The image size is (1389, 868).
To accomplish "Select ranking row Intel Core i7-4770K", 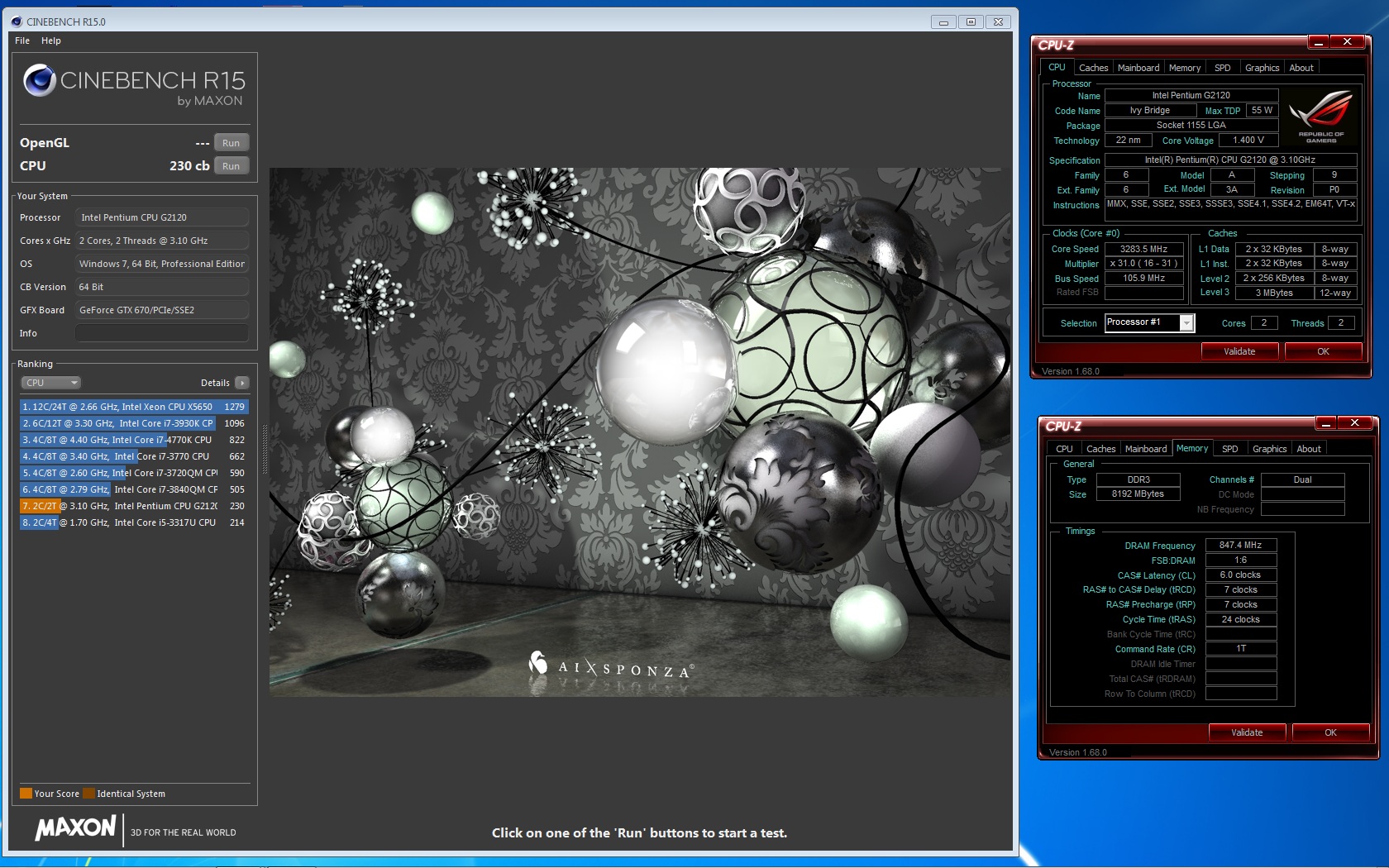I will click(134, 440).
